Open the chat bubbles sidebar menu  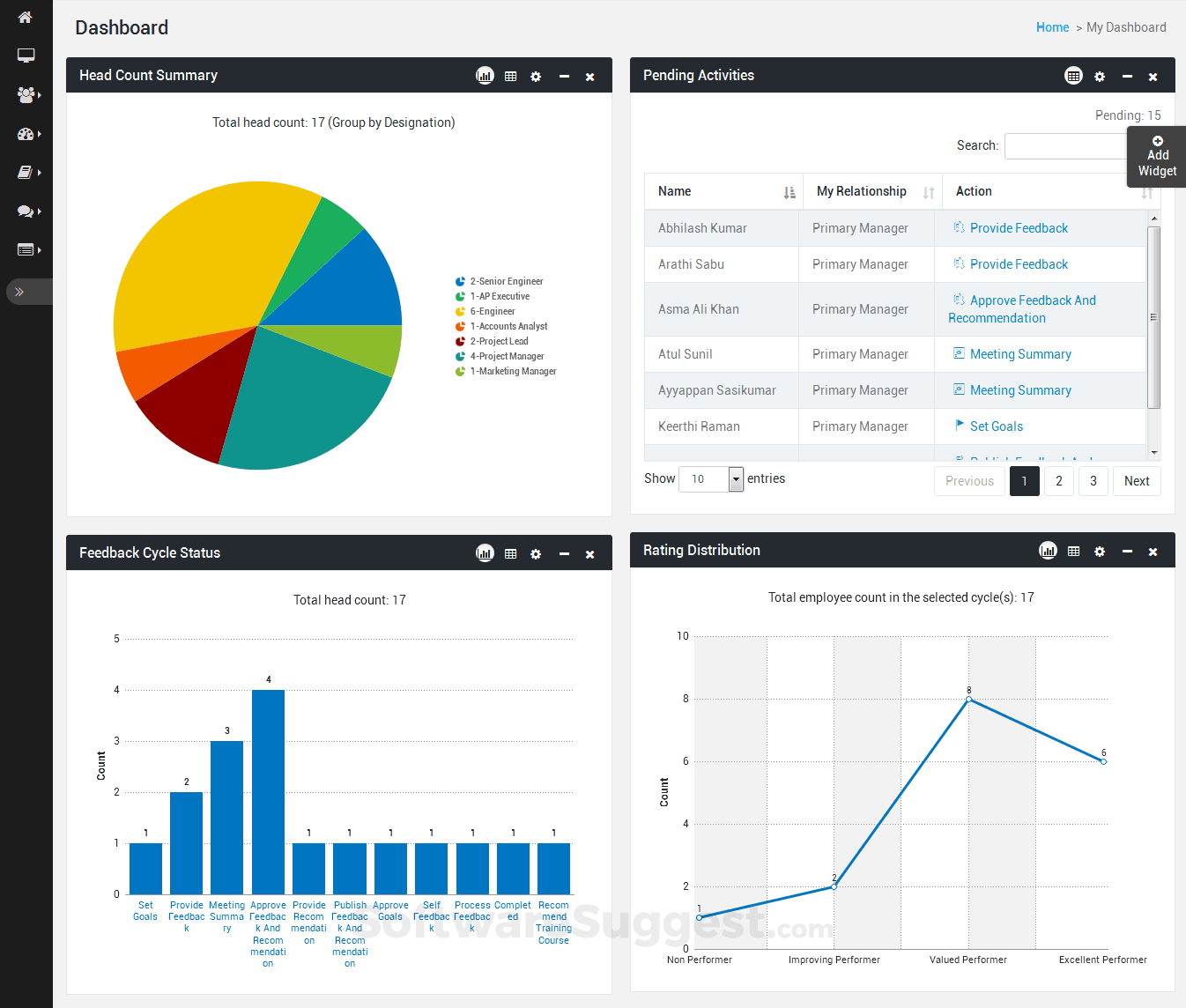tap(26, 211)
